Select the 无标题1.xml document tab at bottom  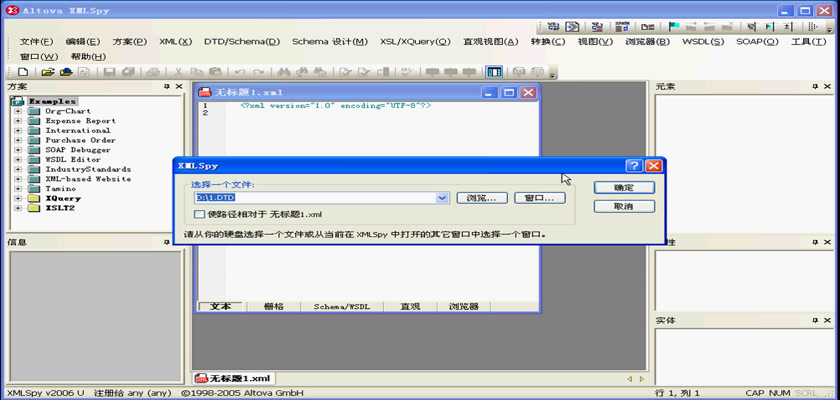point(234,379)
